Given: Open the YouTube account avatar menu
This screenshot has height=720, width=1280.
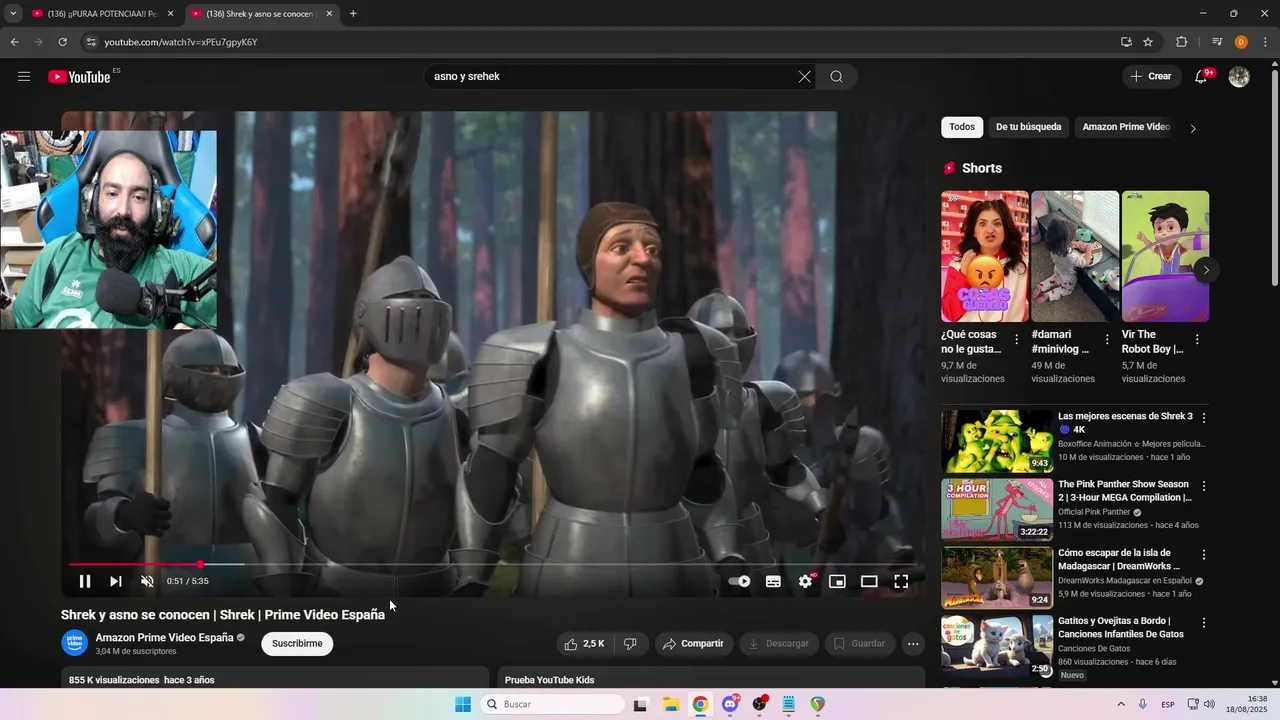Looking at the screenshot, I should click(x=1239, y=77).
